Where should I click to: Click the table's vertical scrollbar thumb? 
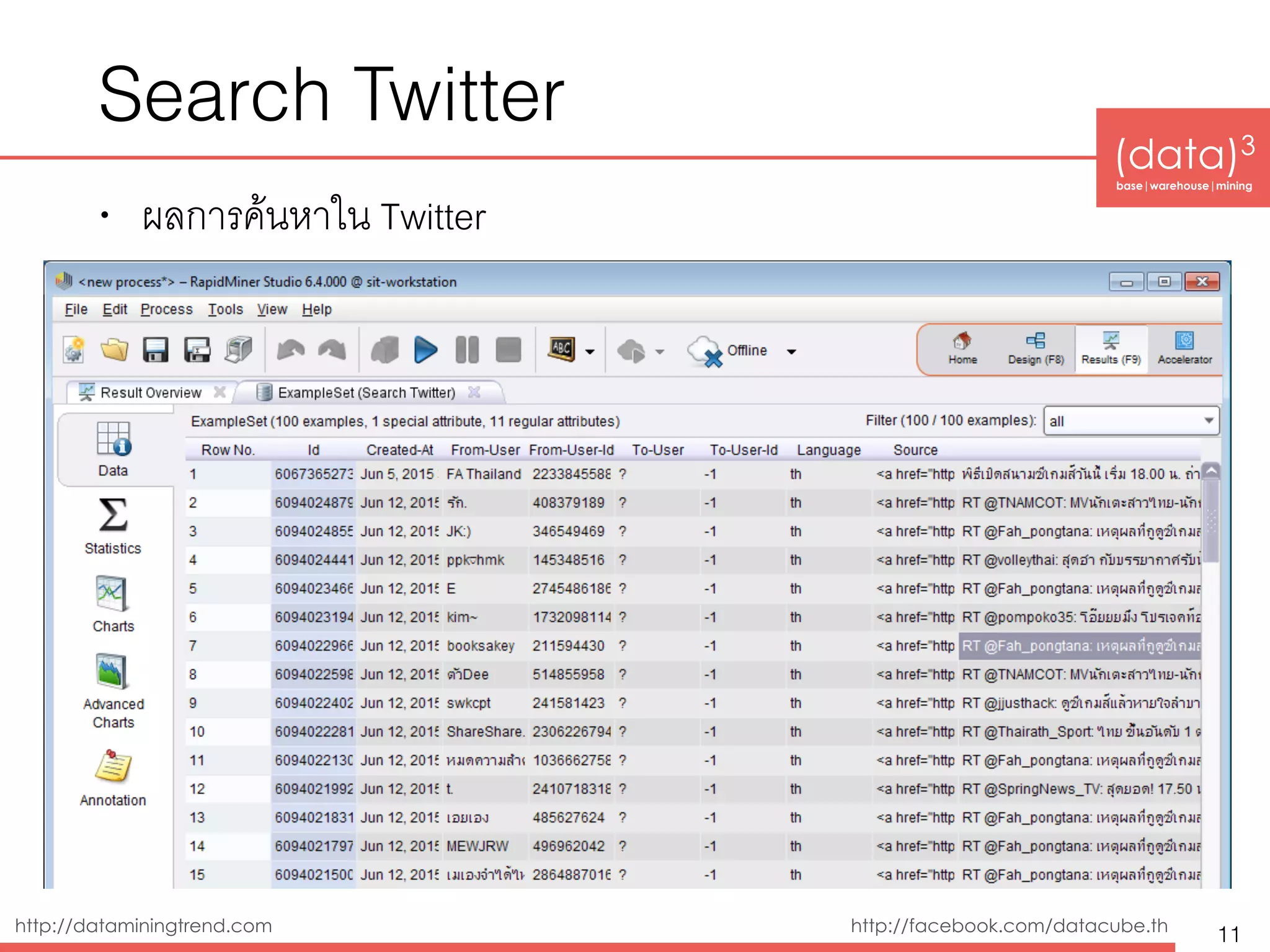tap(1211, 521)
